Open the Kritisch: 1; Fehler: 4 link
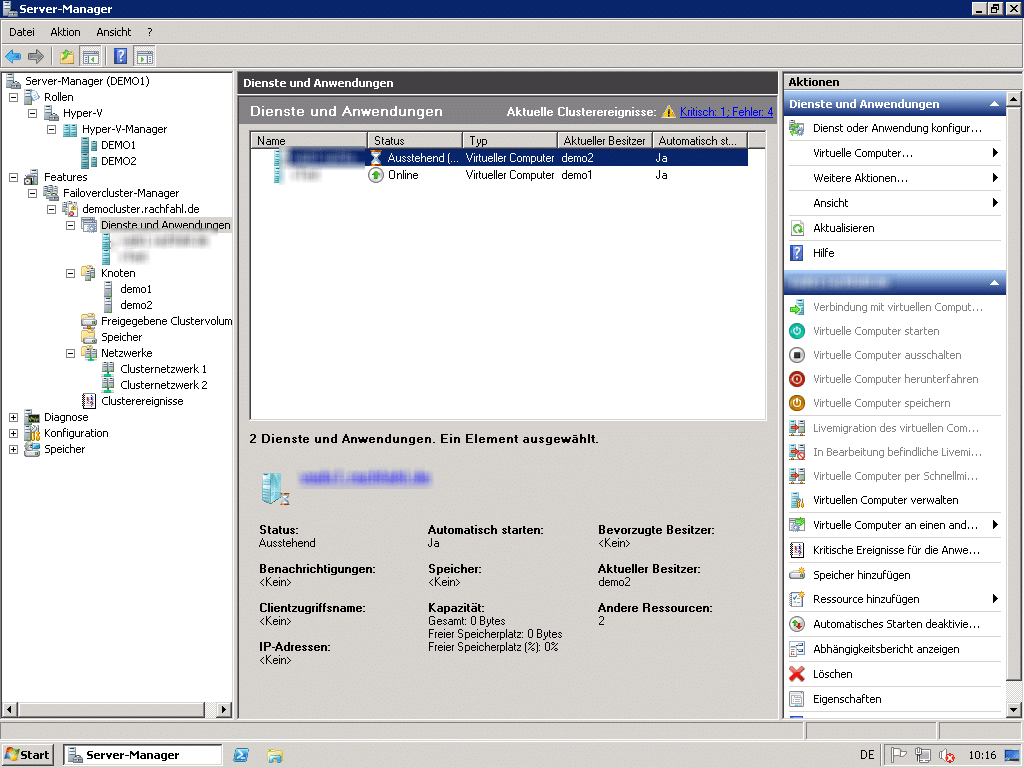Viewport: 1024px width, 768px height. click(726, 112)
